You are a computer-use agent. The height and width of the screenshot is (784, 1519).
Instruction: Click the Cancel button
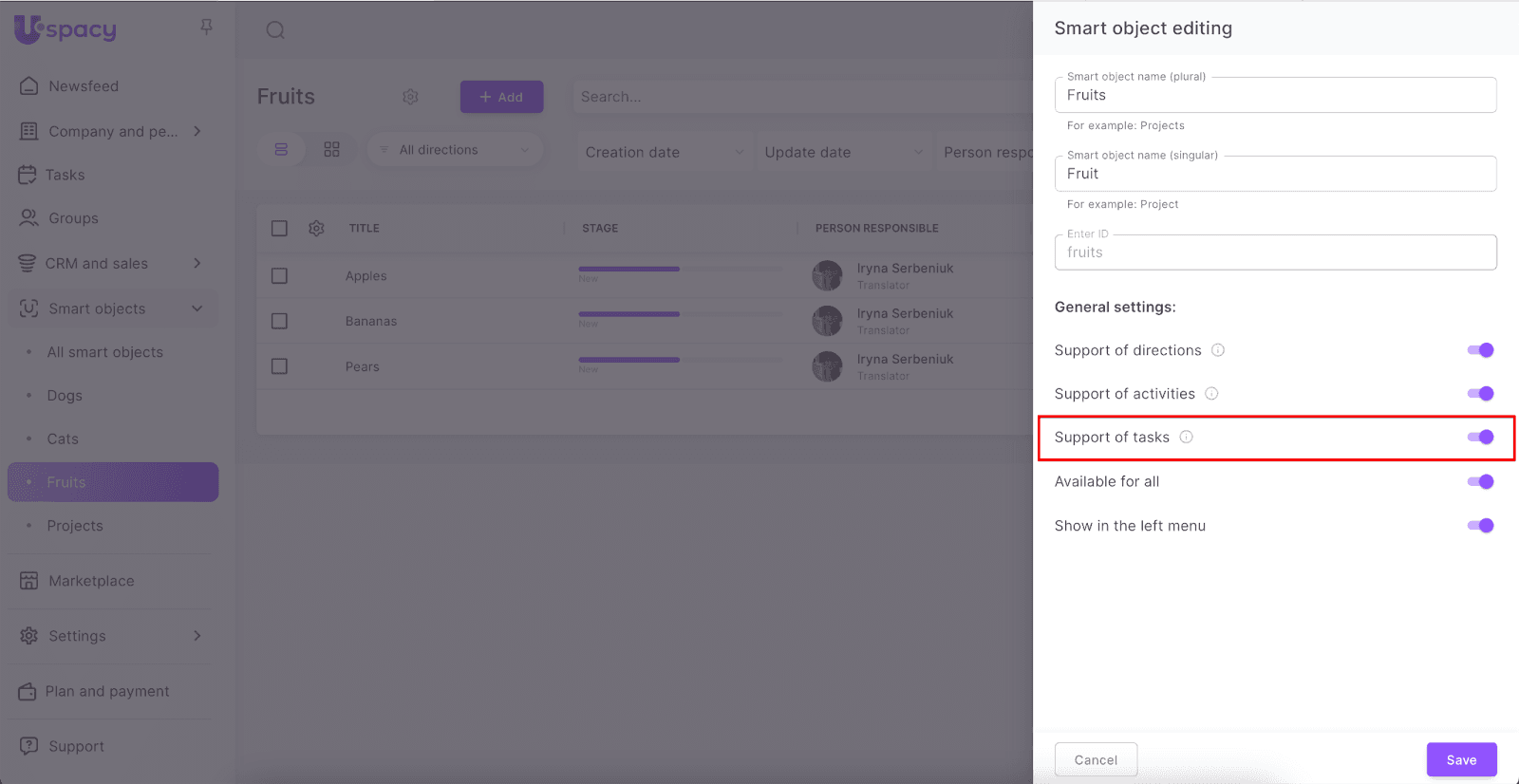coord(1096,760)
